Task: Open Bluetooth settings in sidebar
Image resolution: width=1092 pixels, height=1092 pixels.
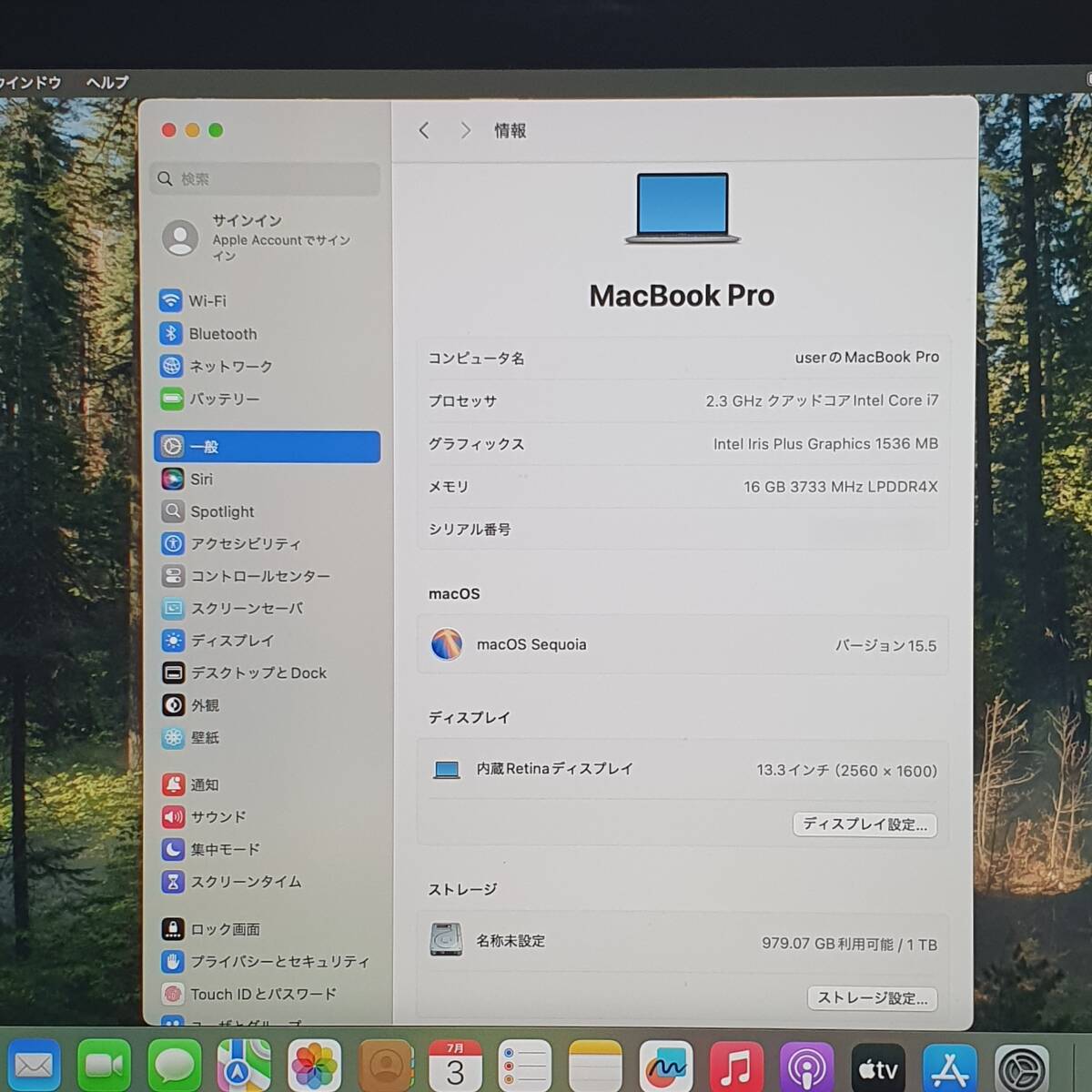Action: (x=208, y=334)
